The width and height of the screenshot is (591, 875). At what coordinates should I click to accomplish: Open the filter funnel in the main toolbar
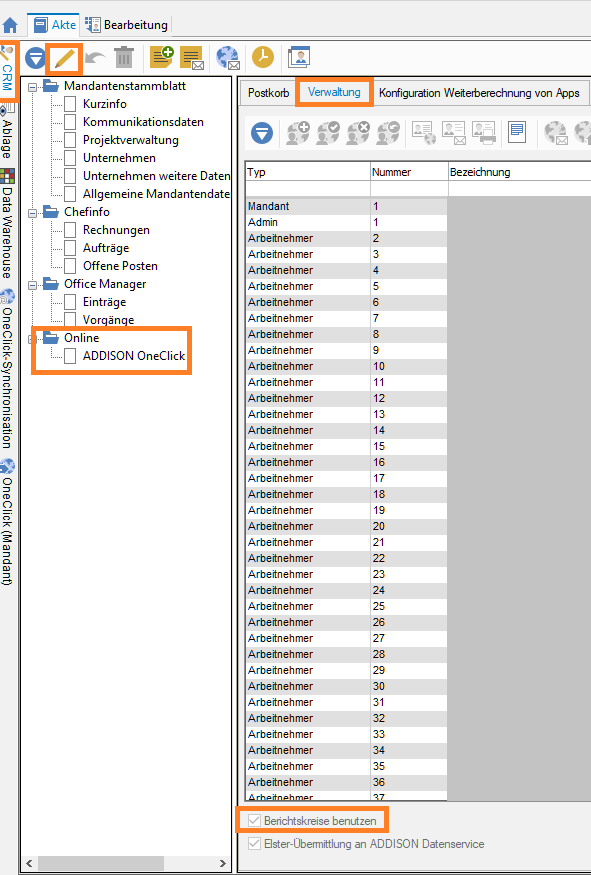[x=35, y=58]
